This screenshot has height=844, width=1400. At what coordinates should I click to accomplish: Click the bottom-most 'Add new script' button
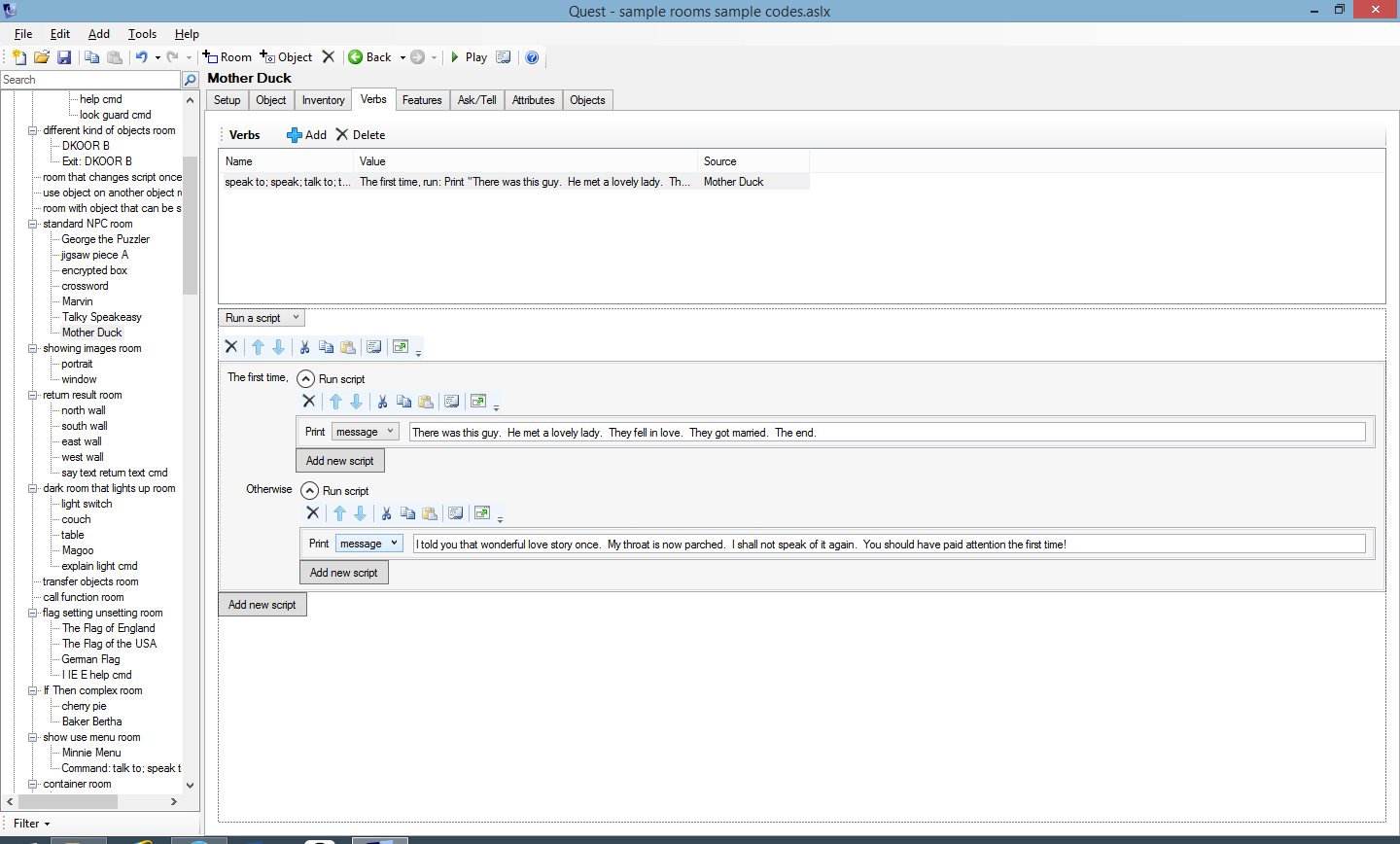point(262,605)
